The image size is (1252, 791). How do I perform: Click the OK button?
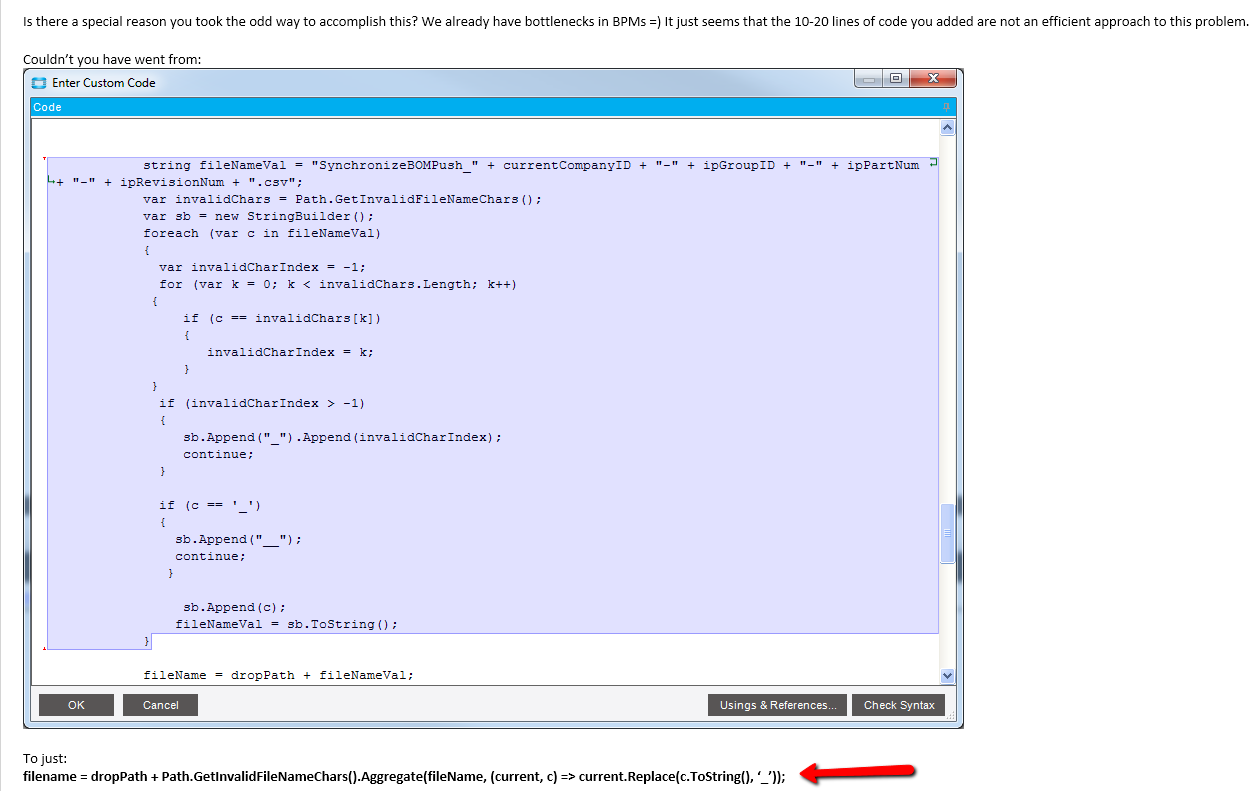coord(76,705)
